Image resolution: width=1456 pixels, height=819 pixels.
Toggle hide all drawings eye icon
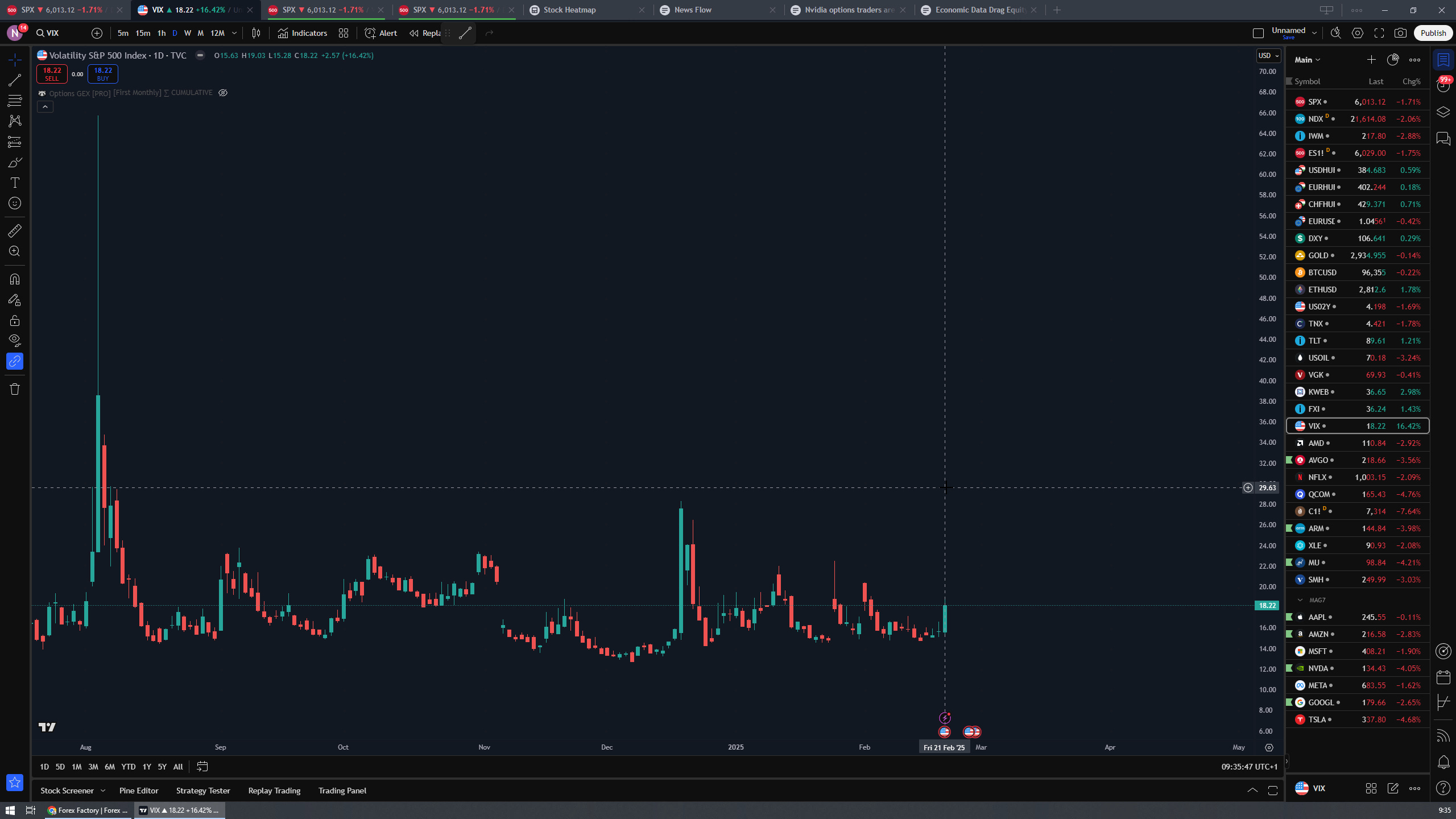tap(15, 340)
